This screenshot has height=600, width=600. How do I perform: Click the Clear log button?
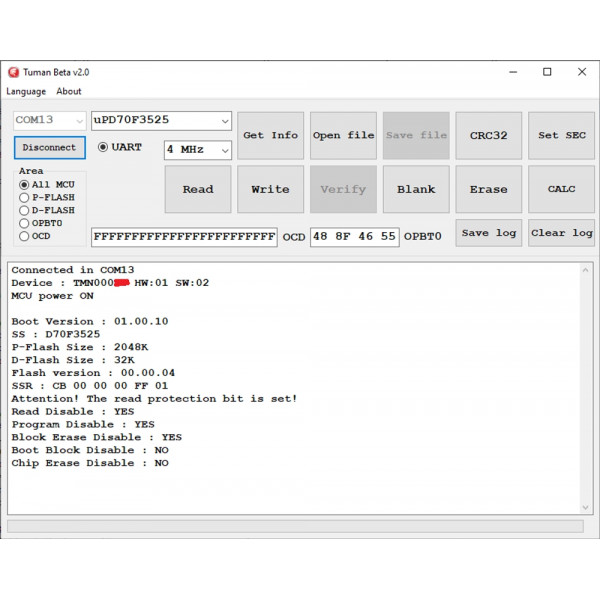561,233
